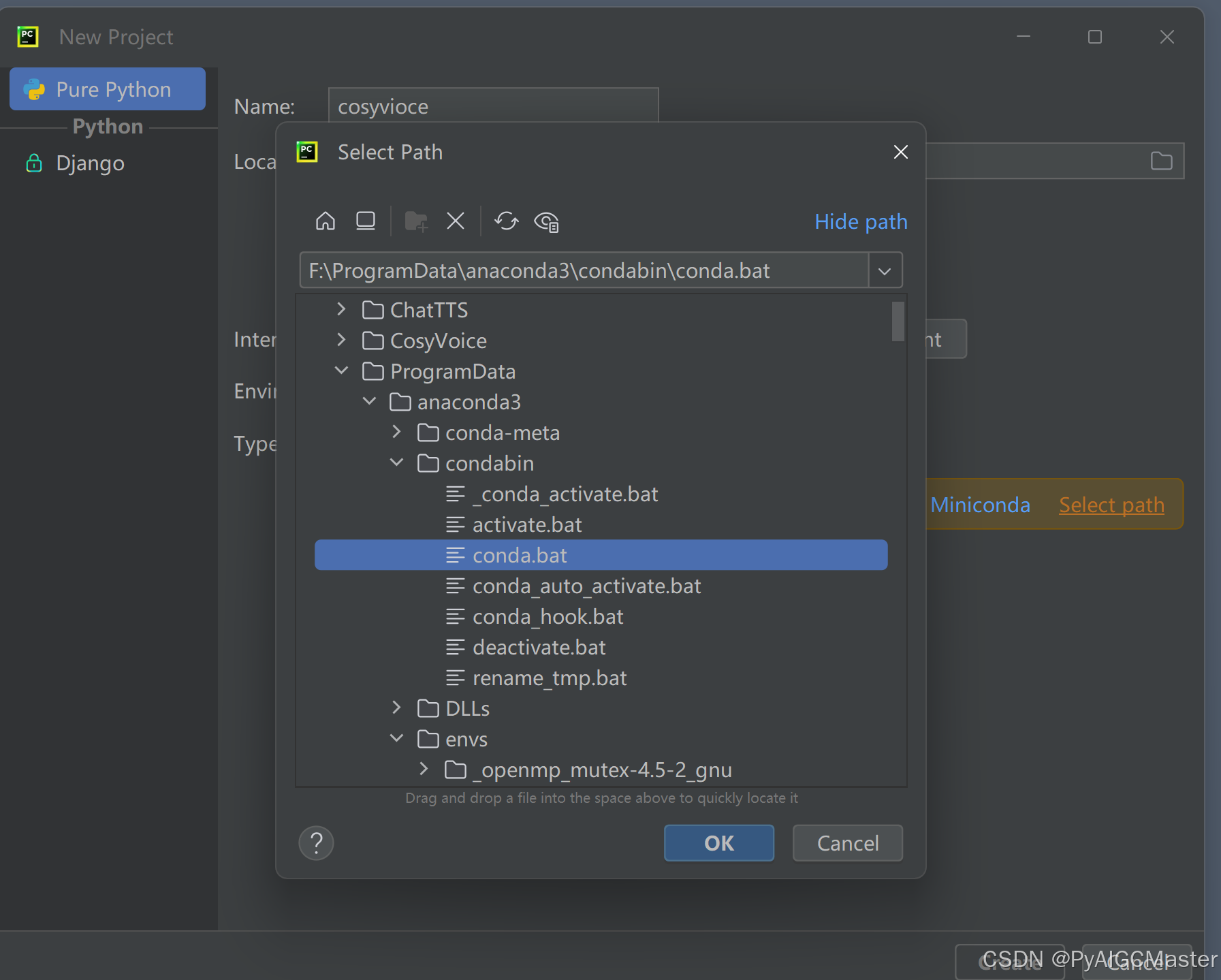Edit the project Name field cosyvioce

click(493, 106)
